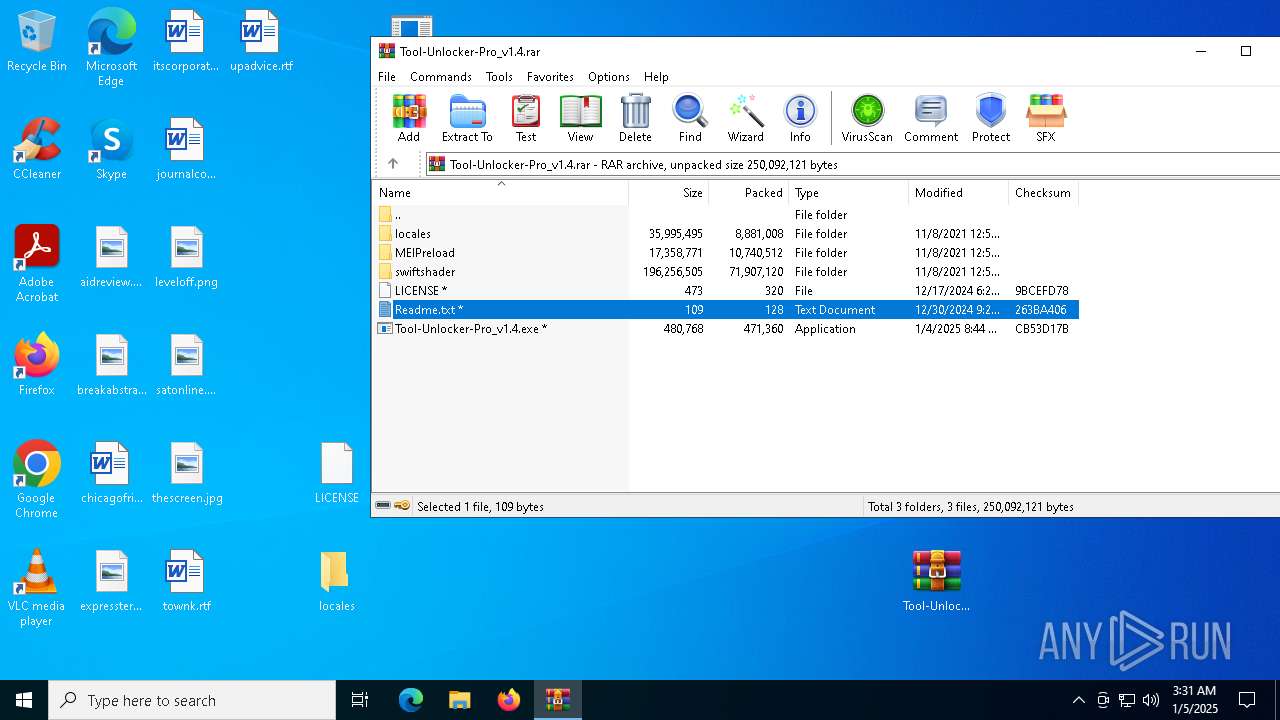1280x720 pixels.
Task: Click the key icon in the status bar
Action: click(x=402, y=506)
